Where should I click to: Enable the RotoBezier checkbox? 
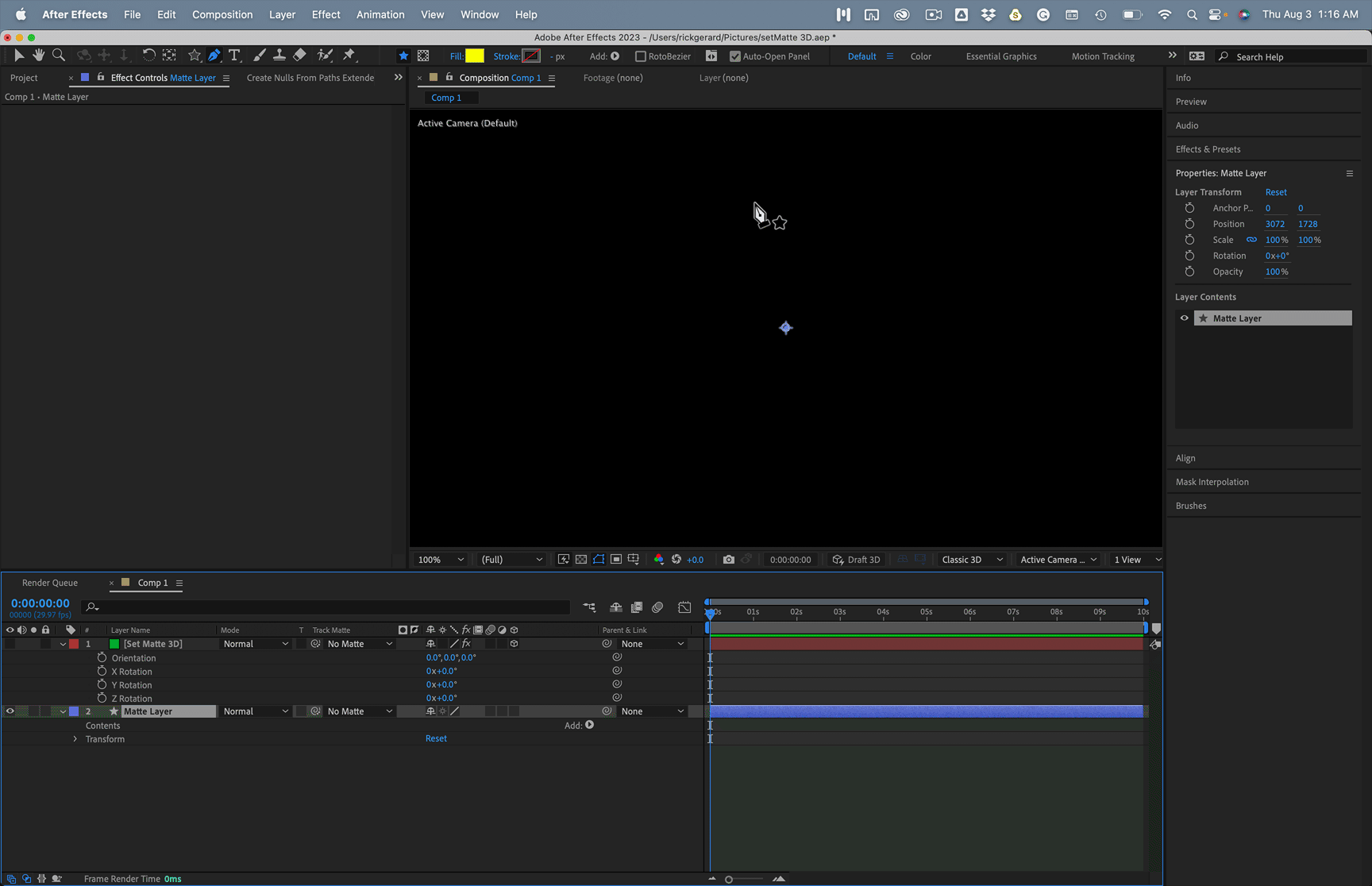[x=641, y=56]
